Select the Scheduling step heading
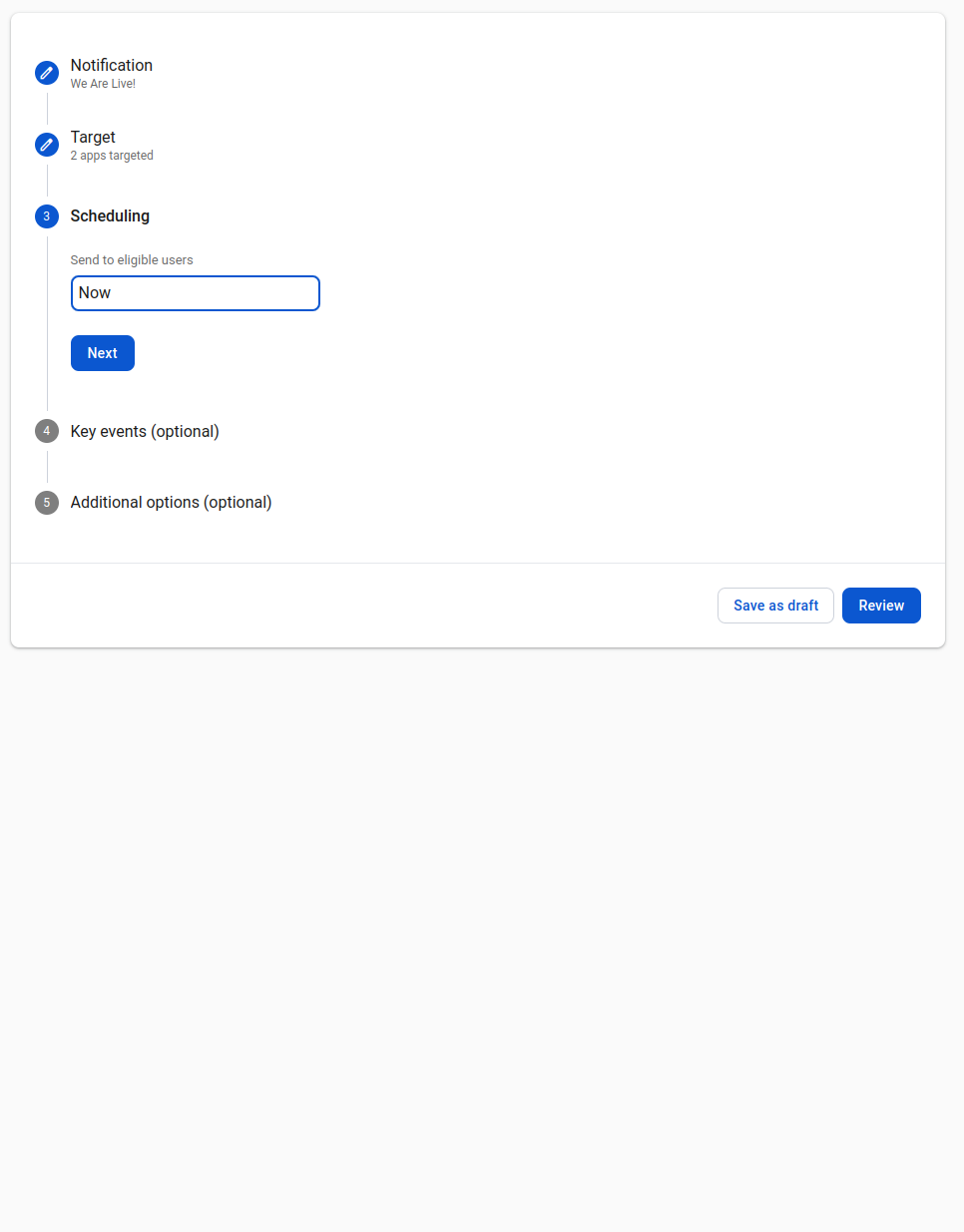The image size is (964, 1232). (110, 215)
